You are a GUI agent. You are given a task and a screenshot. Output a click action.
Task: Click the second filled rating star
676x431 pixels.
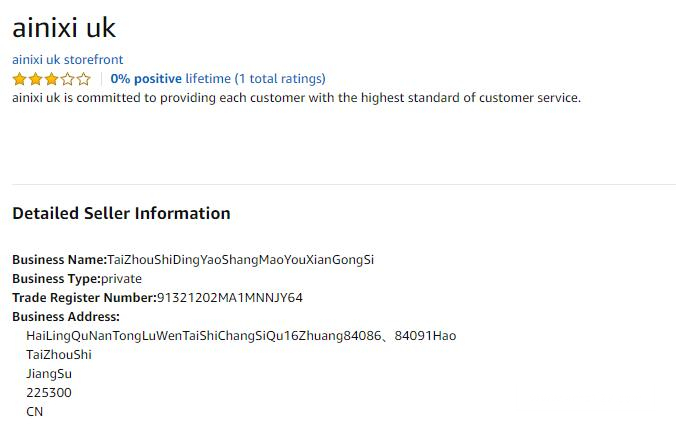point(35,78)
